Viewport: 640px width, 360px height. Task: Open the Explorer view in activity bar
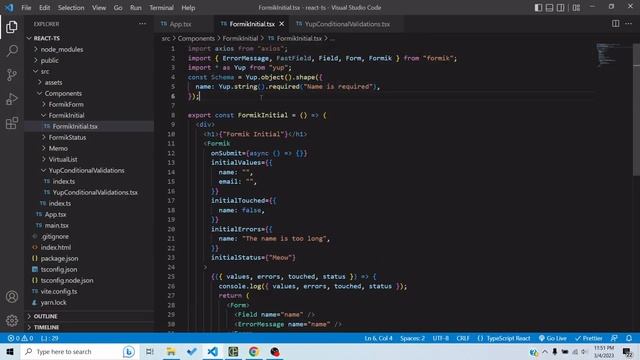12,27
